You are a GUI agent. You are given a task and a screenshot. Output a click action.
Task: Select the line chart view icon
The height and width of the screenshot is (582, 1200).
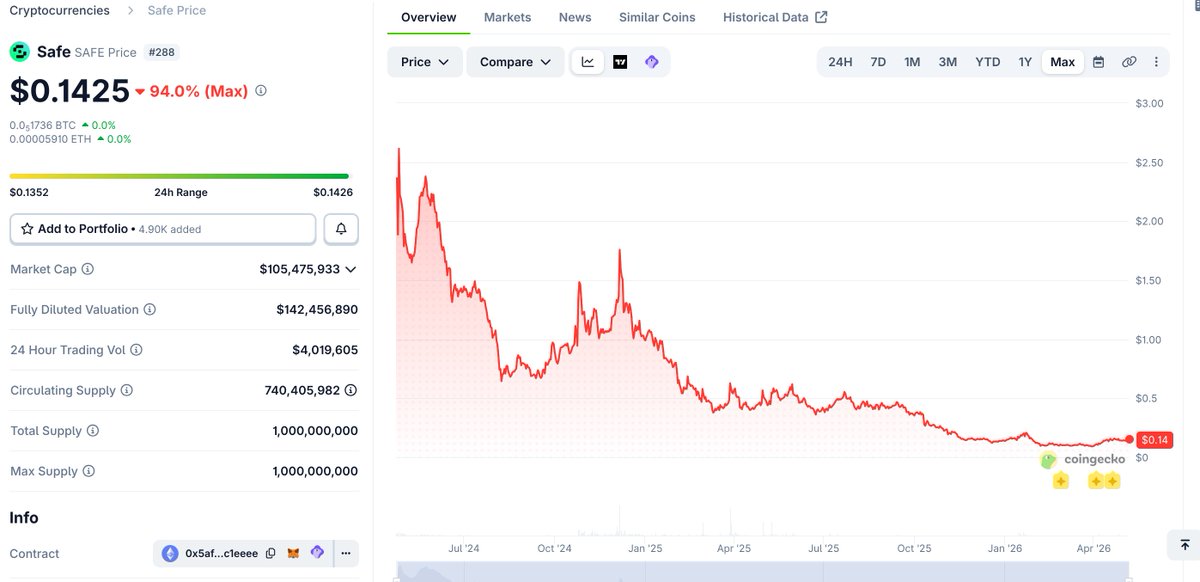pos(588,62)
